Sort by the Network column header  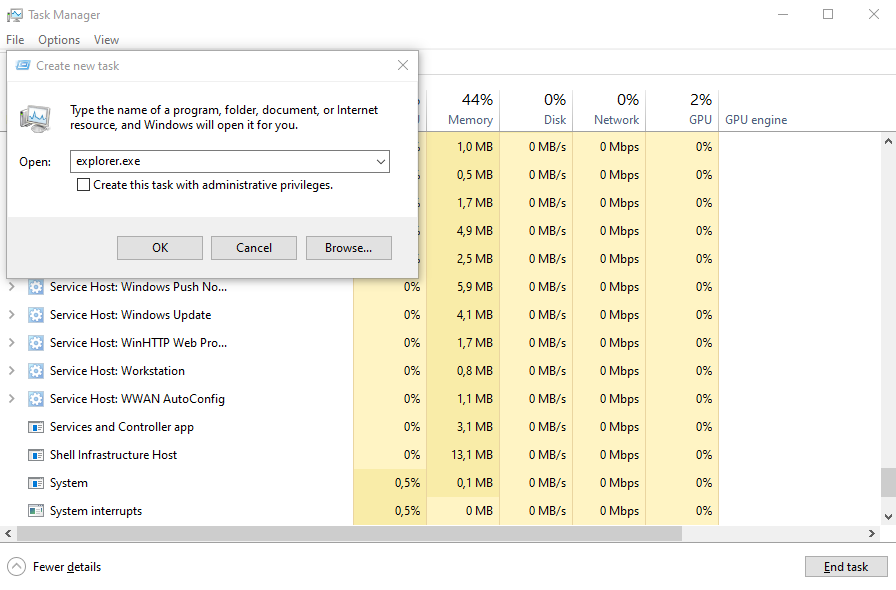[x=609, y=110]
